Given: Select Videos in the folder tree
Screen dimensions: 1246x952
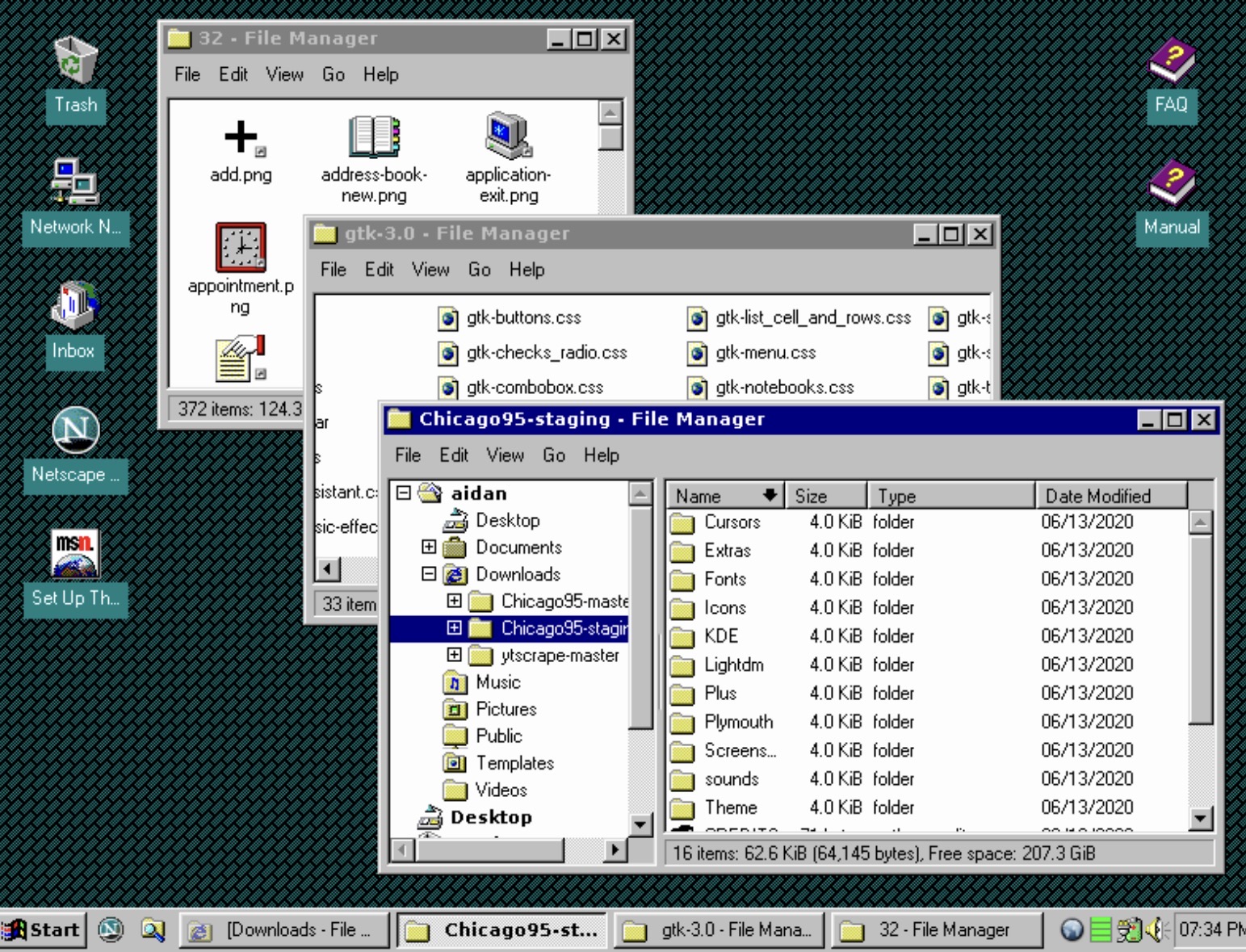Looking at the screenshot, I should pos(485,790).
